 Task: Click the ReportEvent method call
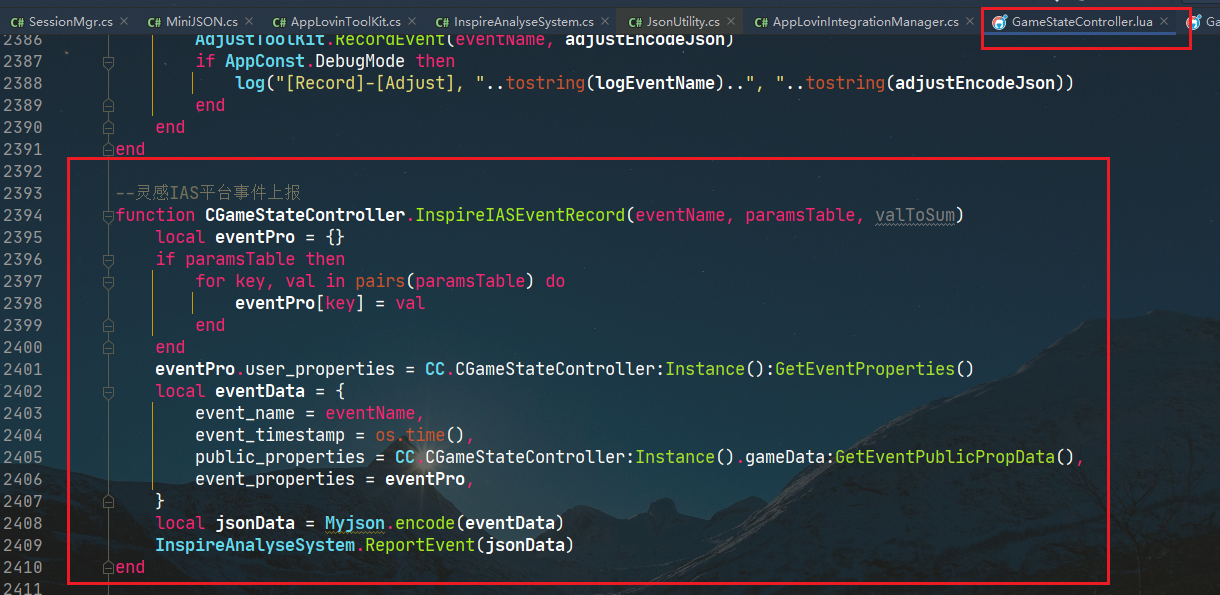tap(420, 545)
